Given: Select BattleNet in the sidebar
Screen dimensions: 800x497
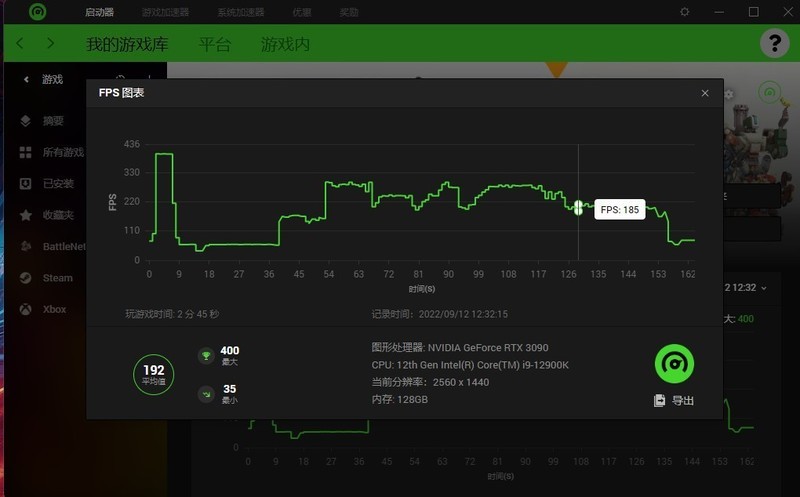Looking at the screenshot, I should 64,246.
